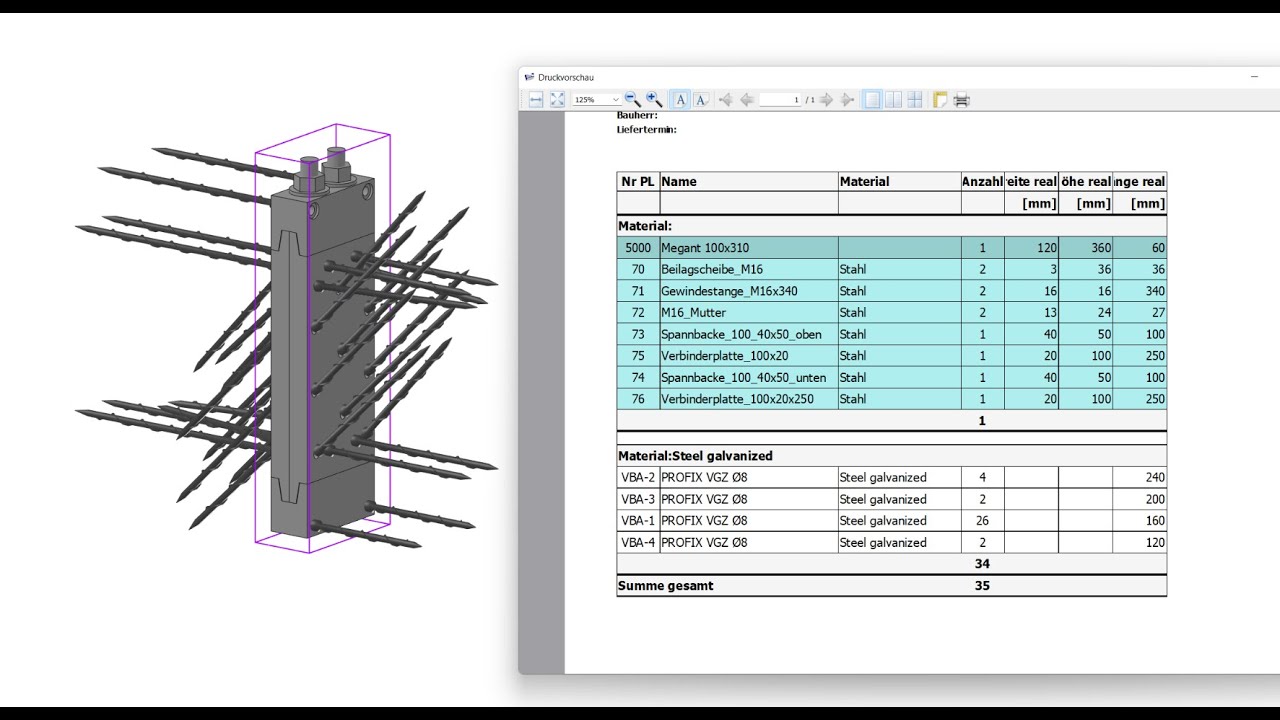Screen dimensions: 1280x720
Task: Open the 125% zoom level dropdown
Action: click(x=597, y=100)
